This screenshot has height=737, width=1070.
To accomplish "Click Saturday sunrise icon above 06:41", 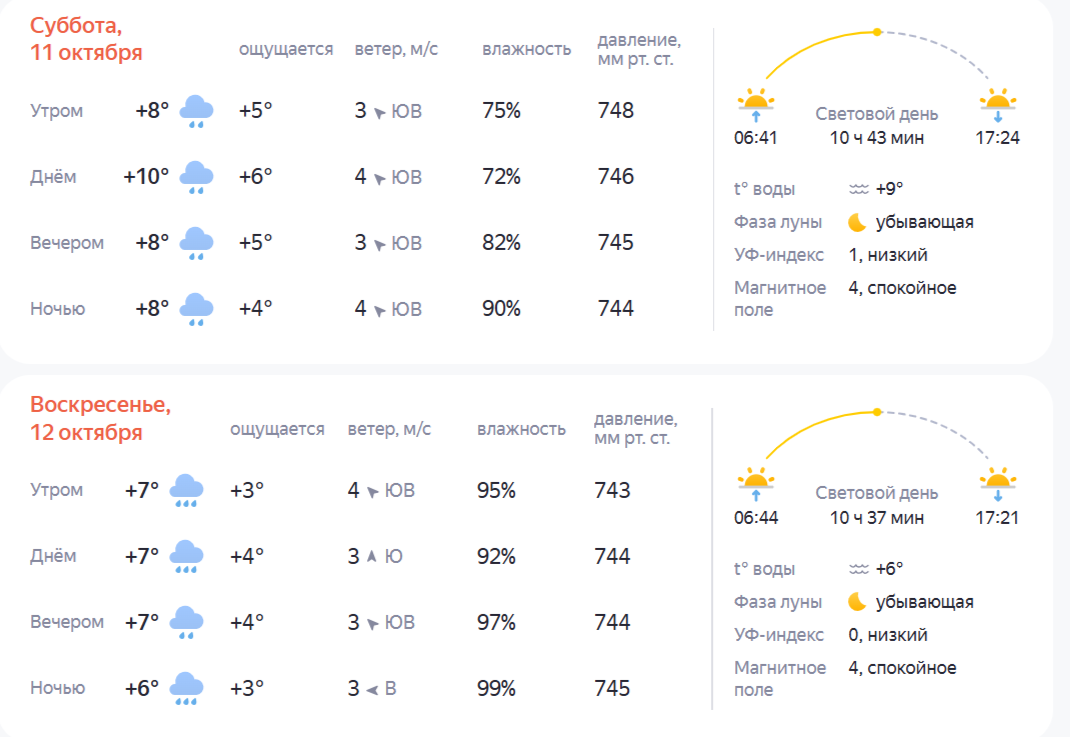I will [756, 104].
